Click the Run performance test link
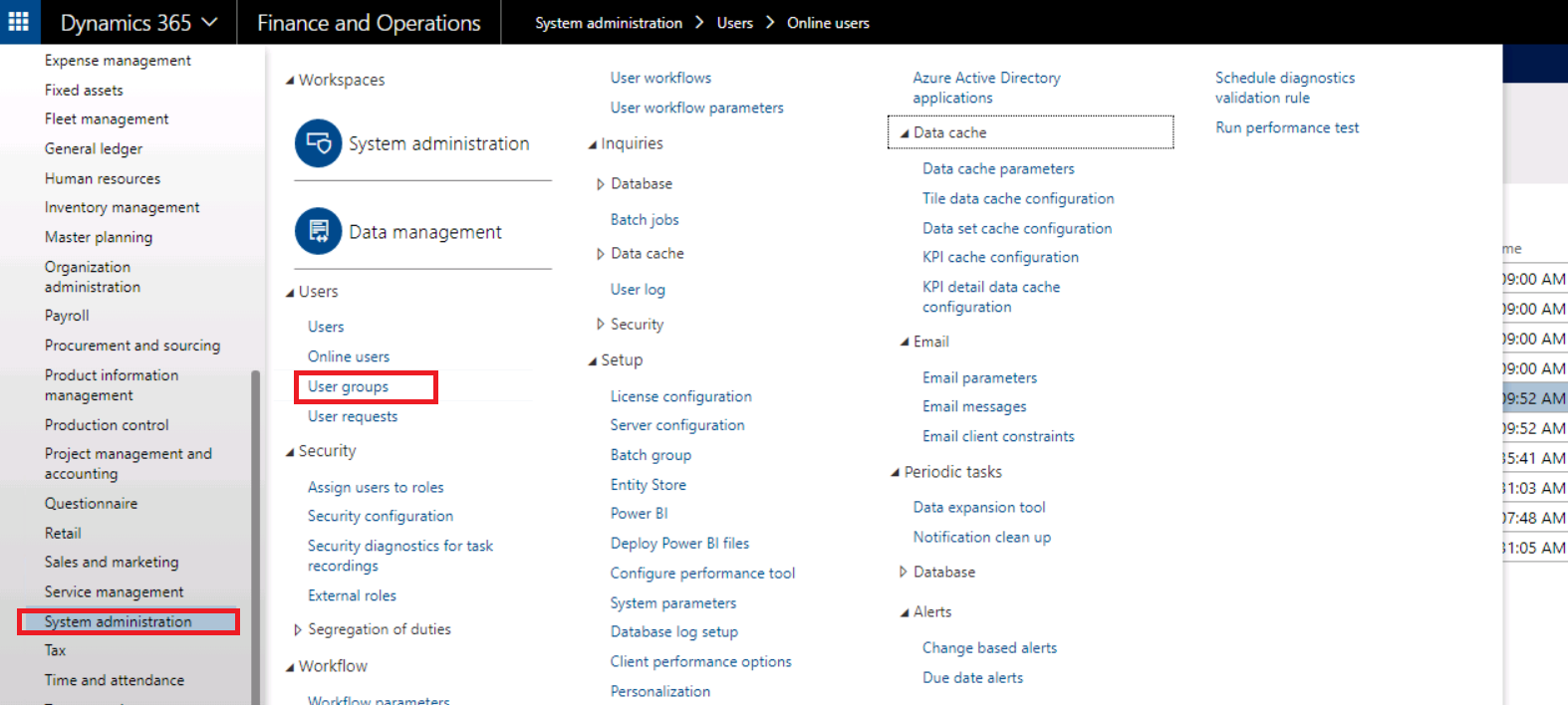 pyautogui.click(x=1287, y=127)
